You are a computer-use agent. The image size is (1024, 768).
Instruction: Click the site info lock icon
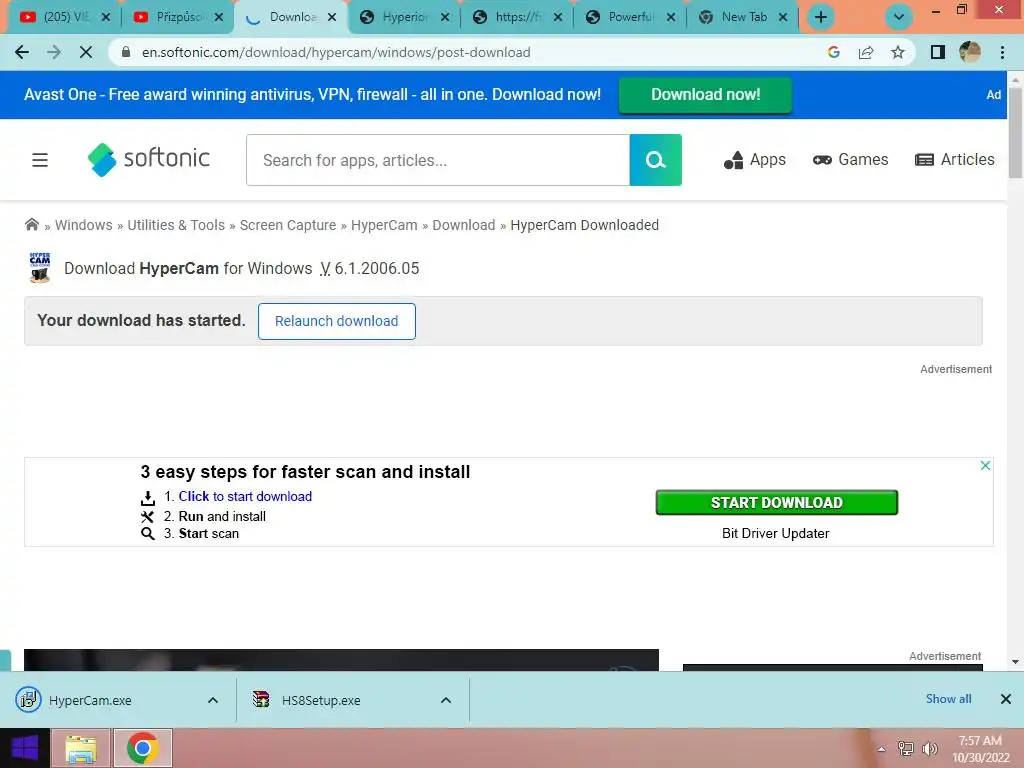coord(126,52)
